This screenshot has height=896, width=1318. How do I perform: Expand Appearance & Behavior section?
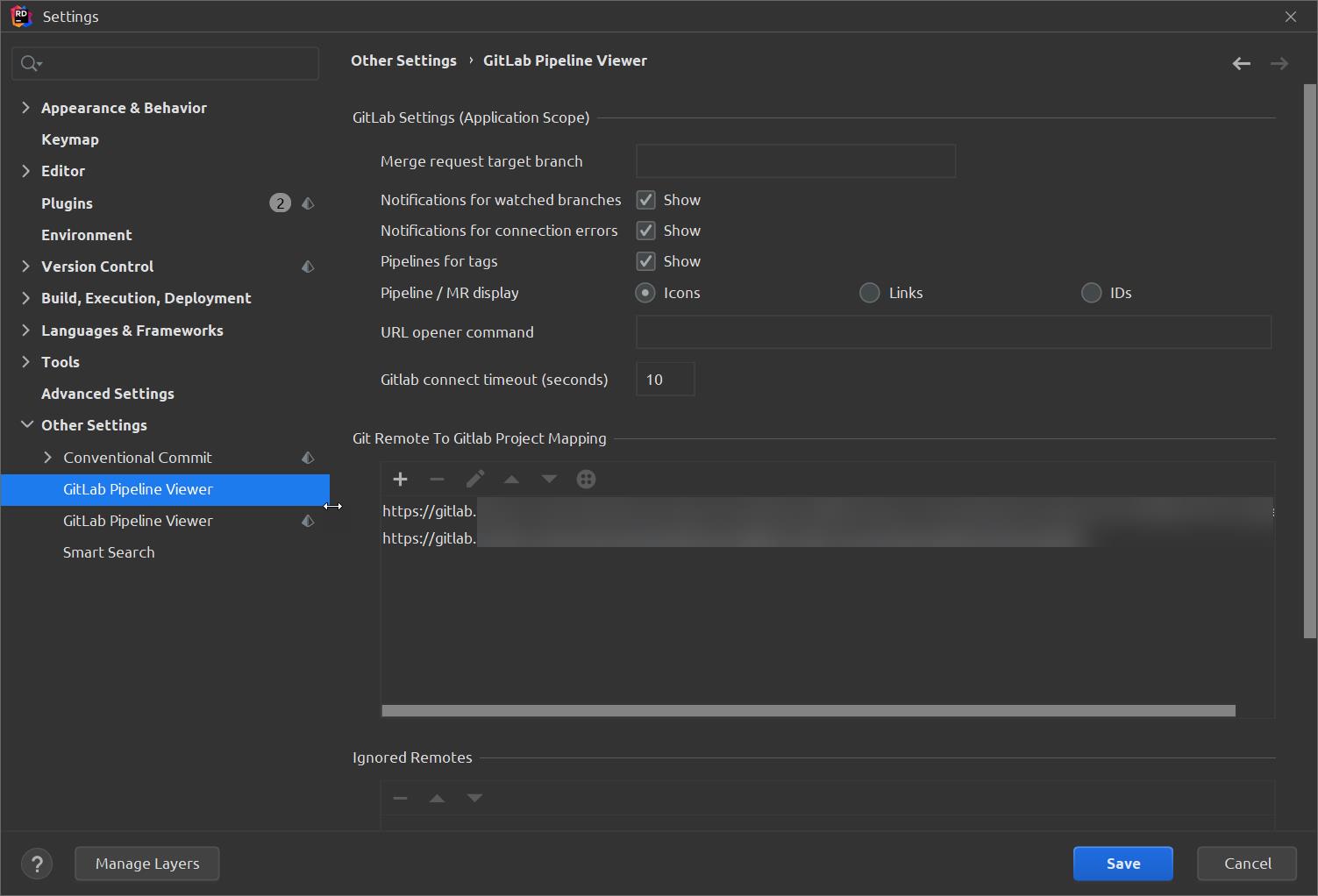coord(25,108)
